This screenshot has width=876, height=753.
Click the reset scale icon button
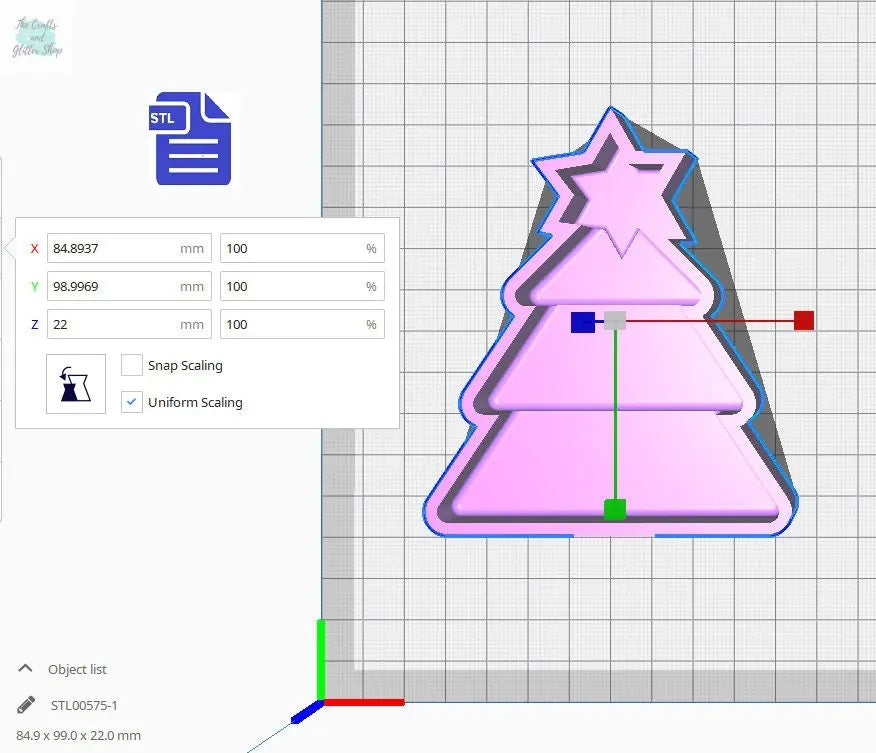(75, 383)
